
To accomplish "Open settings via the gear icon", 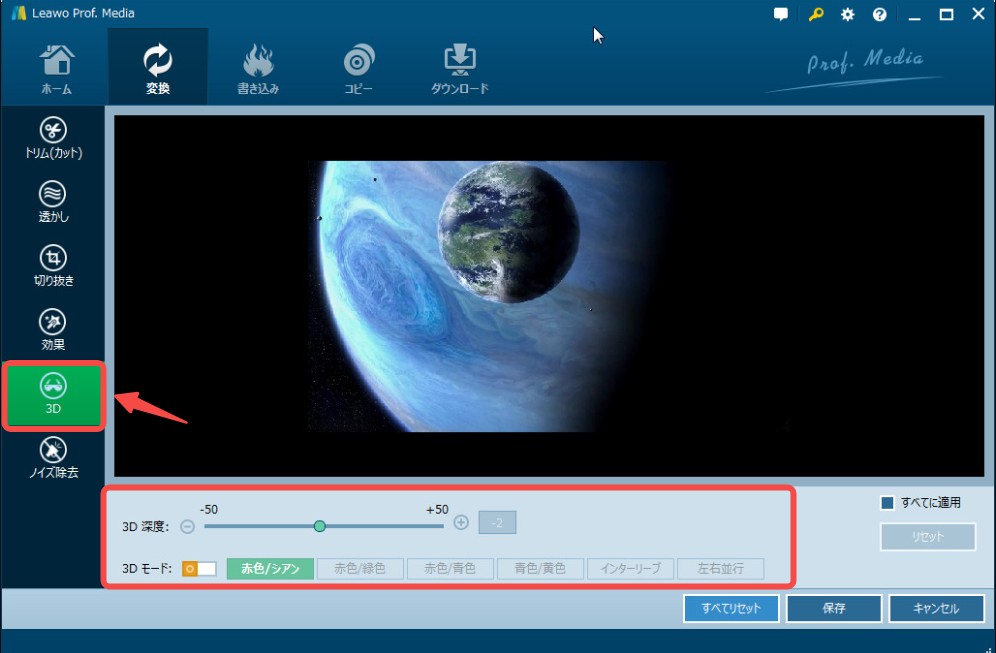I will [847, 14].
